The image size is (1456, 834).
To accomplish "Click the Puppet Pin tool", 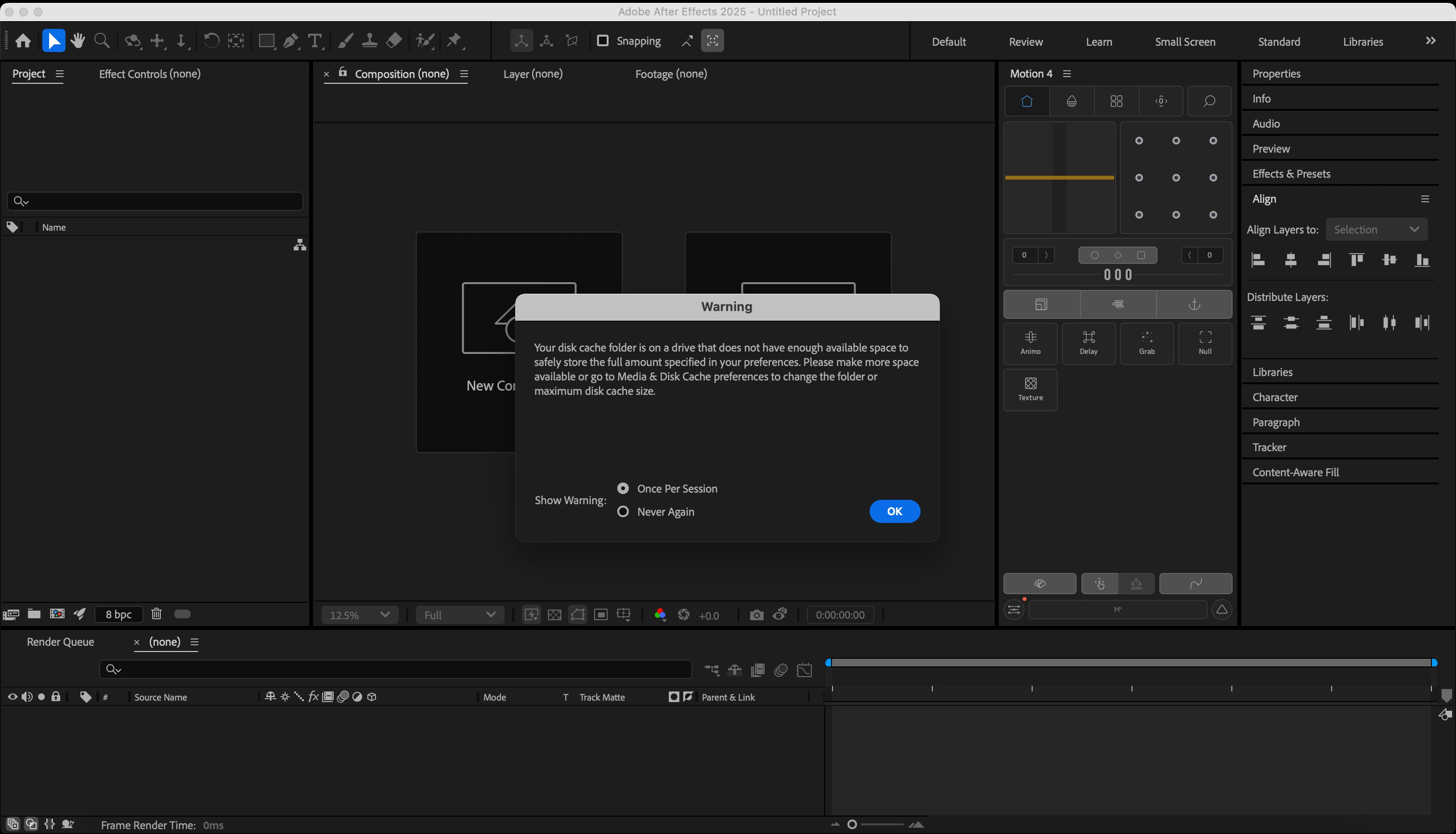I will tap(454, 40).
